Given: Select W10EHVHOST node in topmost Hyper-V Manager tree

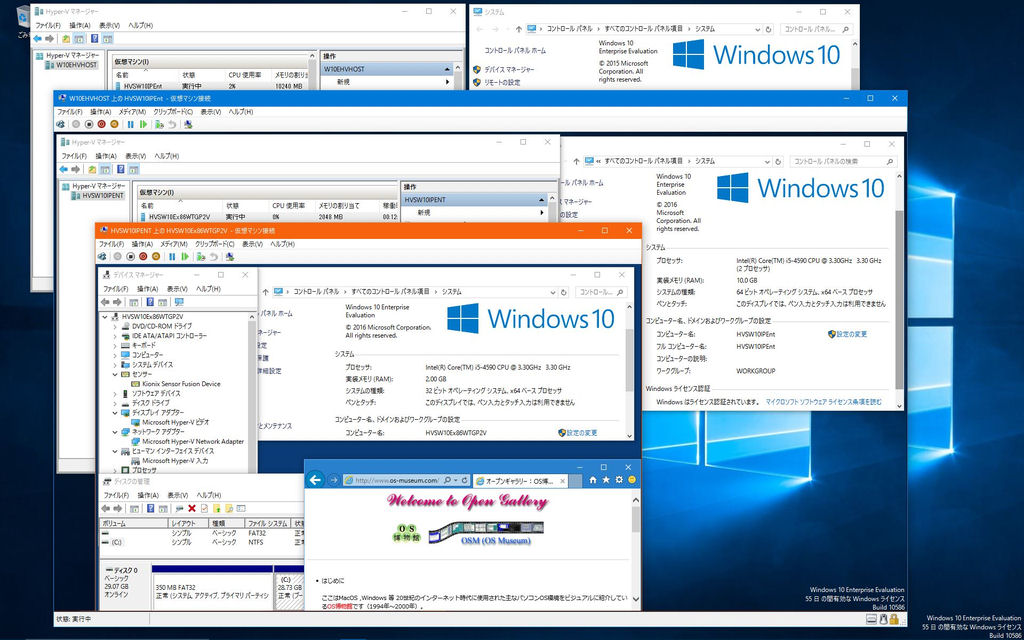Looking at the screenshot, I should point(72,65).
